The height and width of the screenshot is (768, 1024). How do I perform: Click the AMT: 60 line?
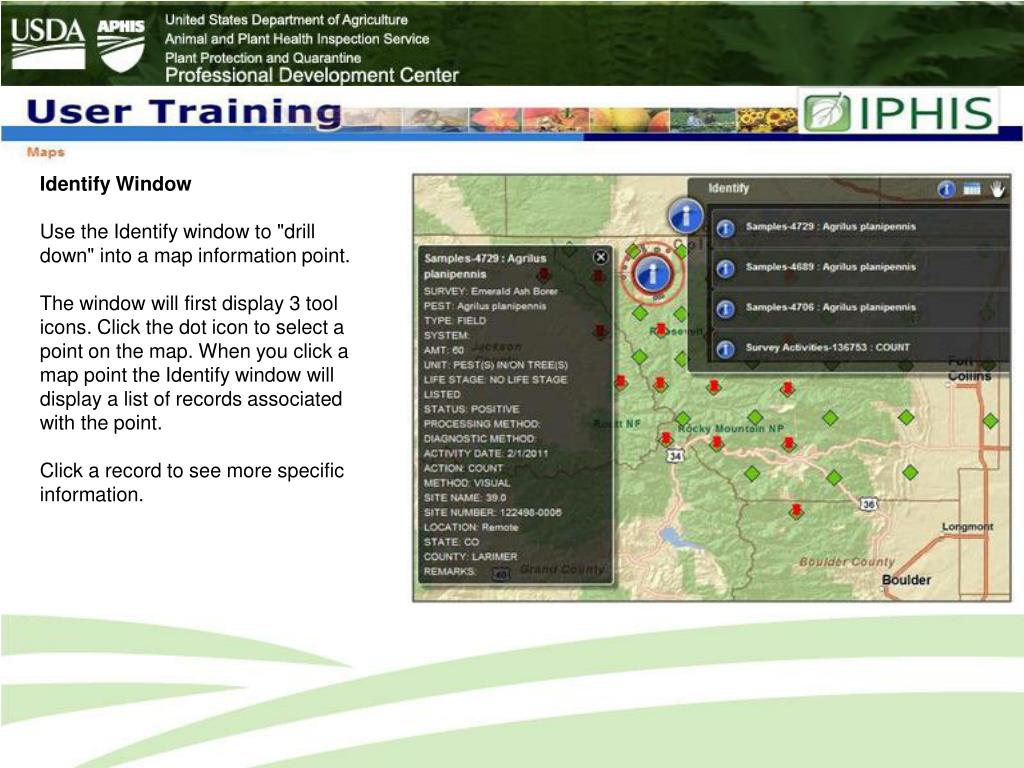tap(443, 350)
